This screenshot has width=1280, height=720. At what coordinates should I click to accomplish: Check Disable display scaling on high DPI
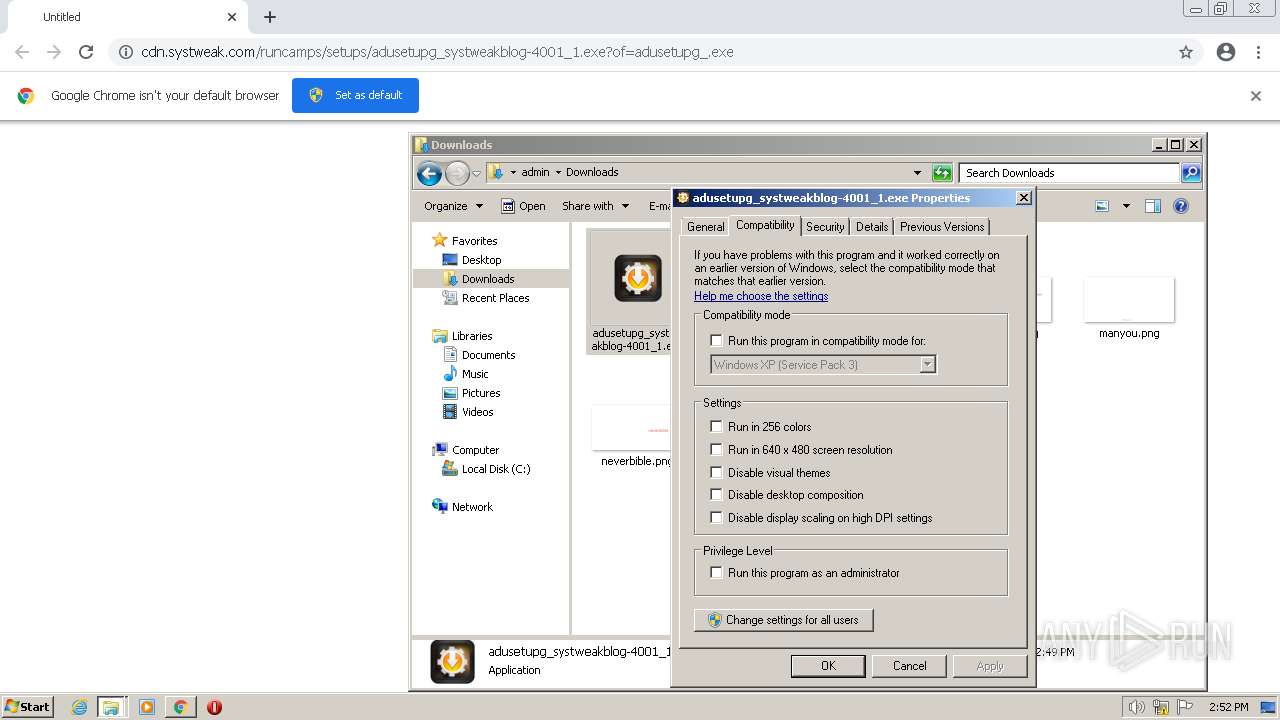(716, 518)
